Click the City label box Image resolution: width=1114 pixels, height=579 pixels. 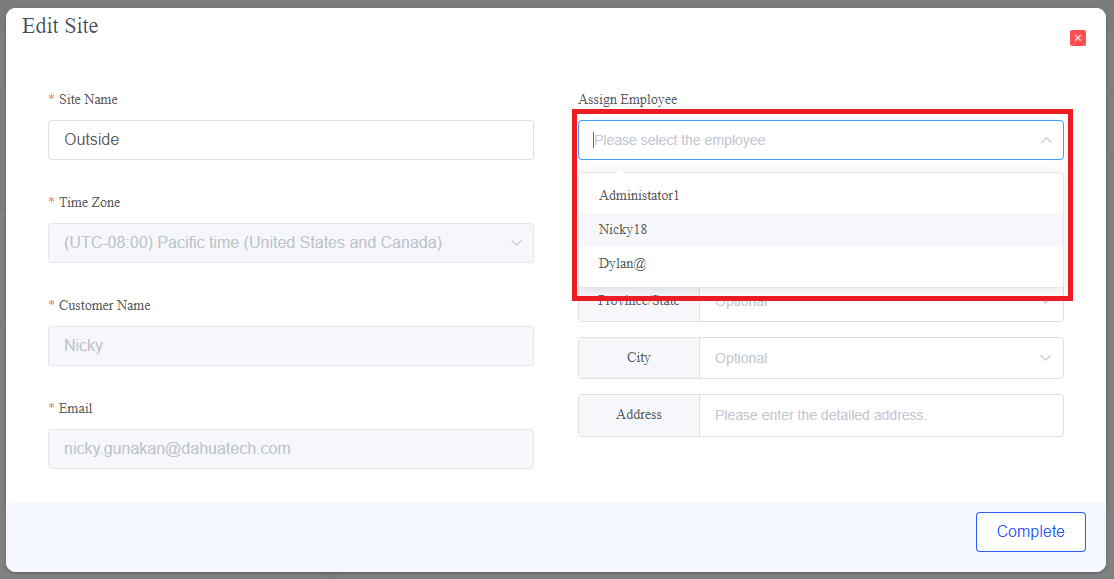639,358
